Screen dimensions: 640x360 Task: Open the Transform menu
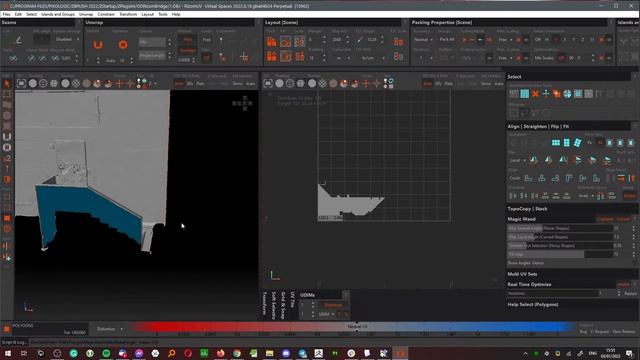coord(128,14)
